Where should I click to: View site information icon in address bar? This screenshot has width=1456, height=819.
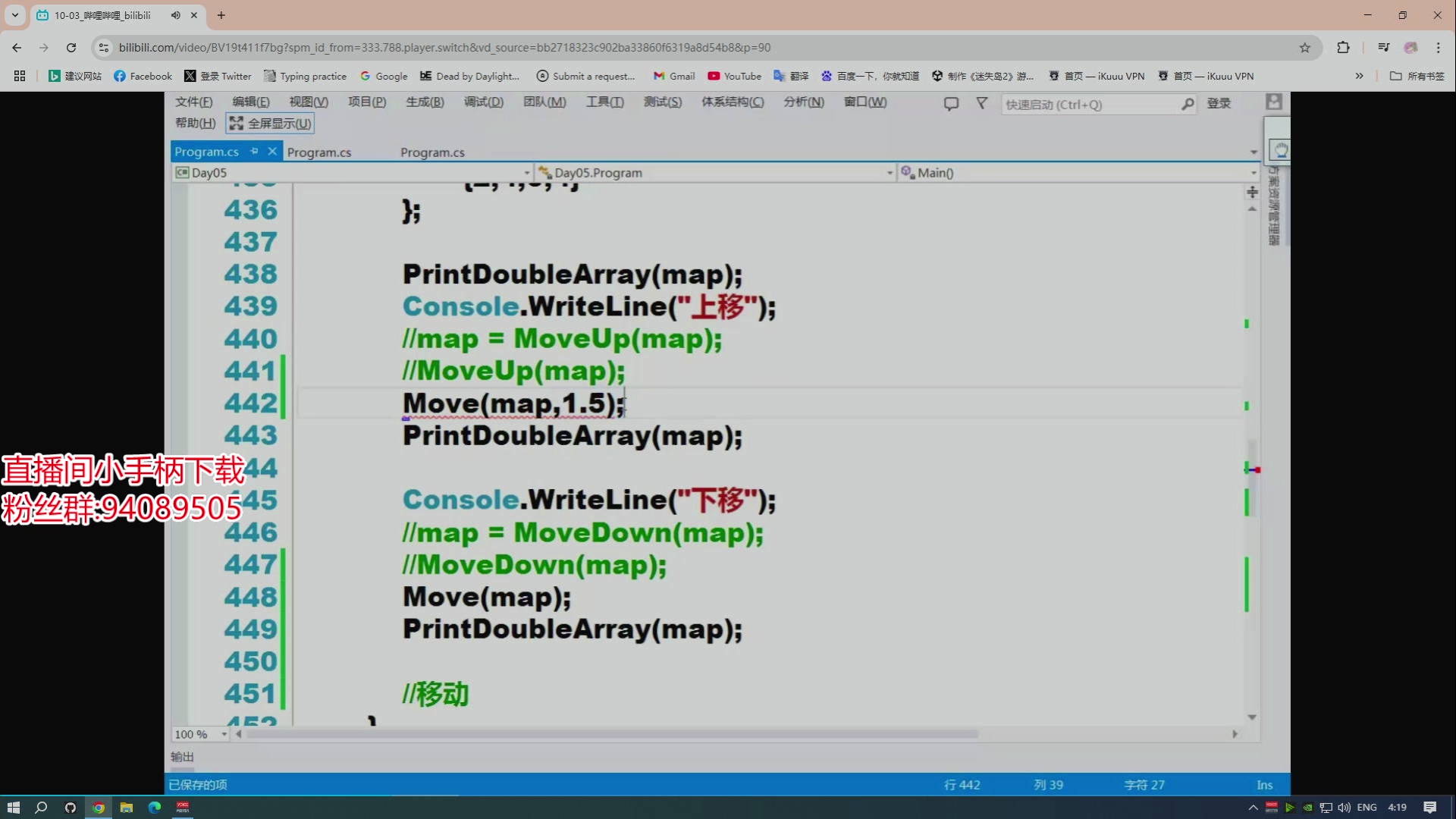(x=104, y=47)
